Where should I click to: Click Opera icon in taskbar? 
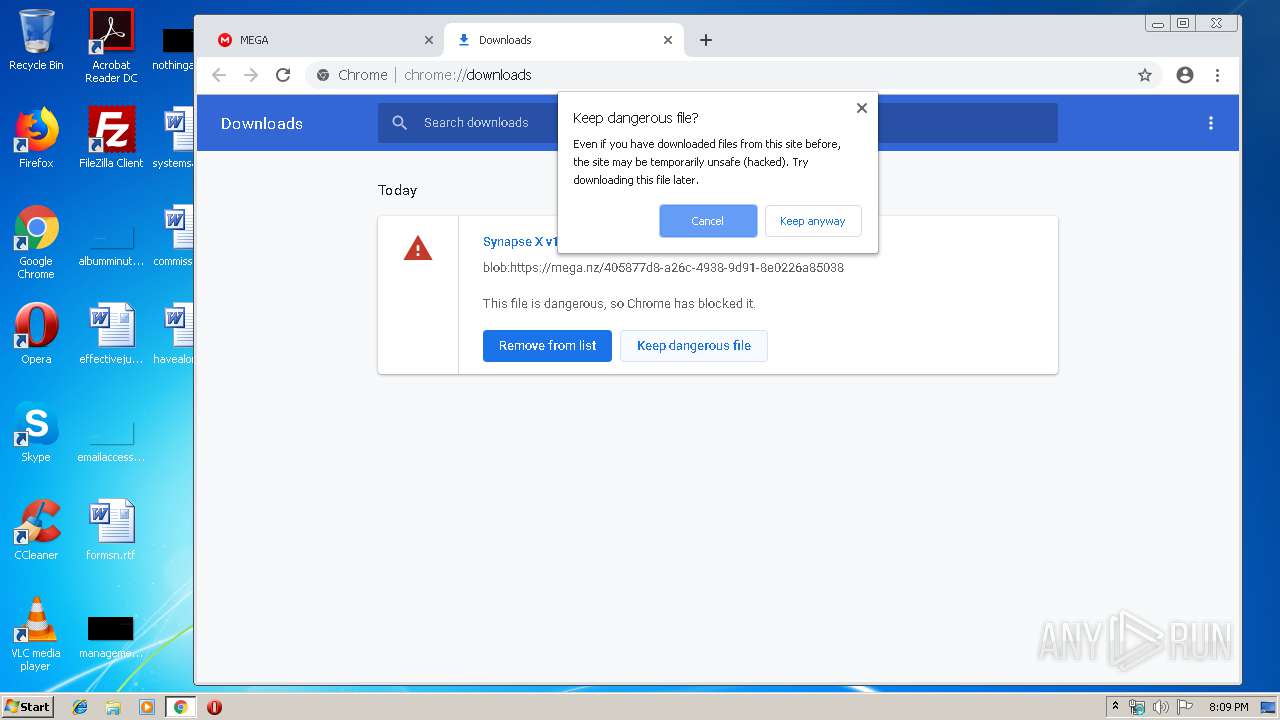214,707
